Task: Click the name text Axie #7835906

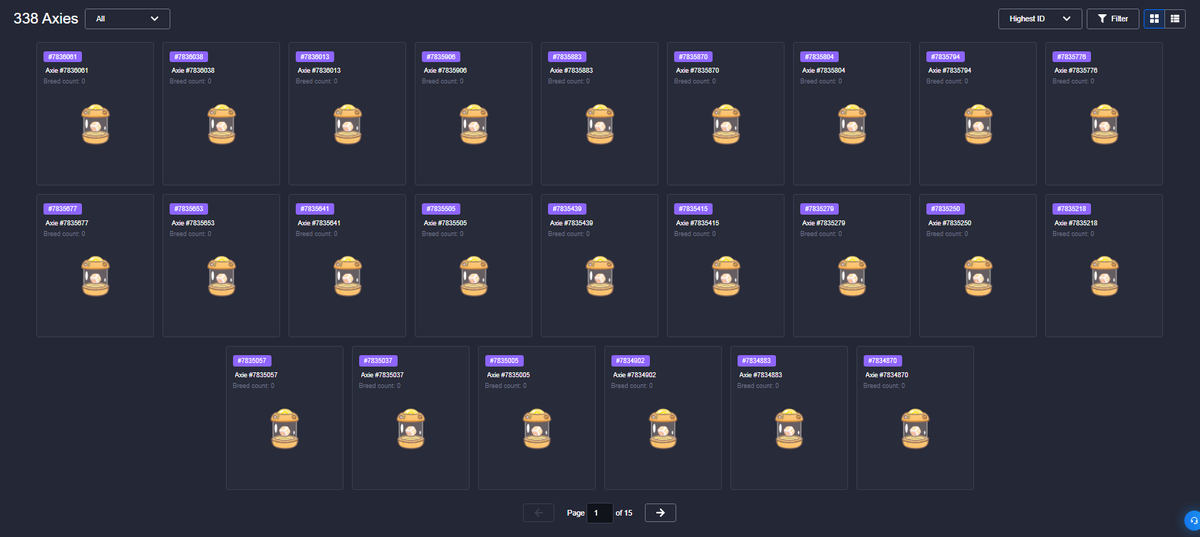Action: pos(444,71)
